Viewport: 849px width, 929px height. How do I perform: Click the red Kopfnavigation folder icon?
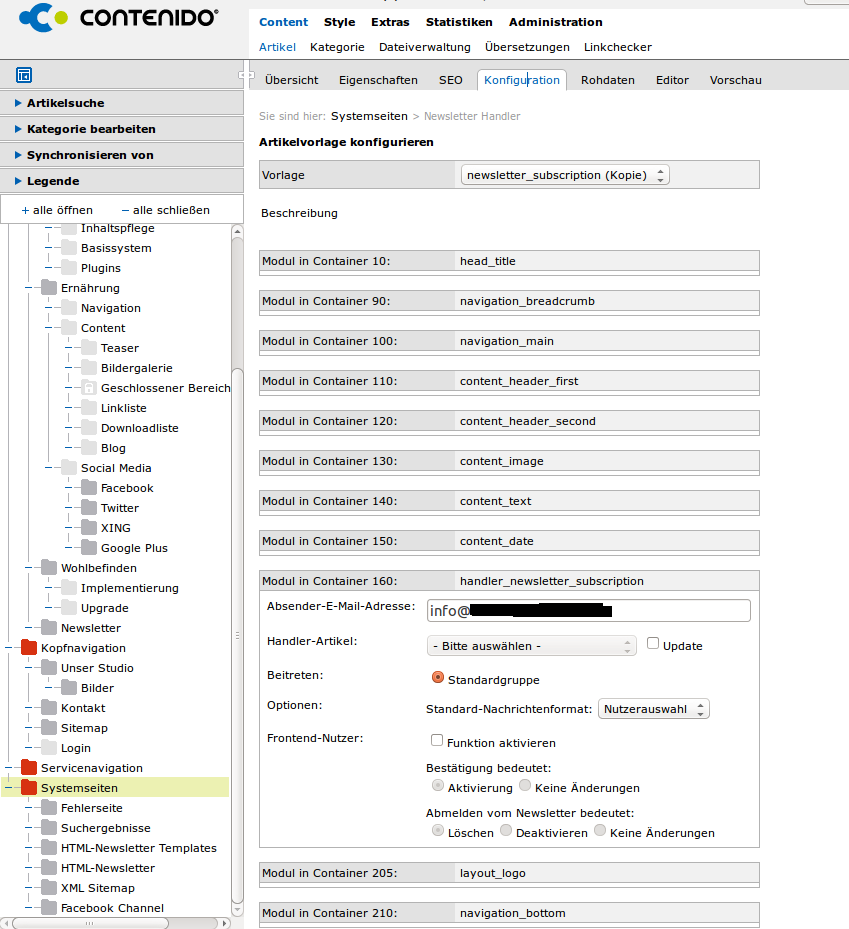(x=29, y=648)
